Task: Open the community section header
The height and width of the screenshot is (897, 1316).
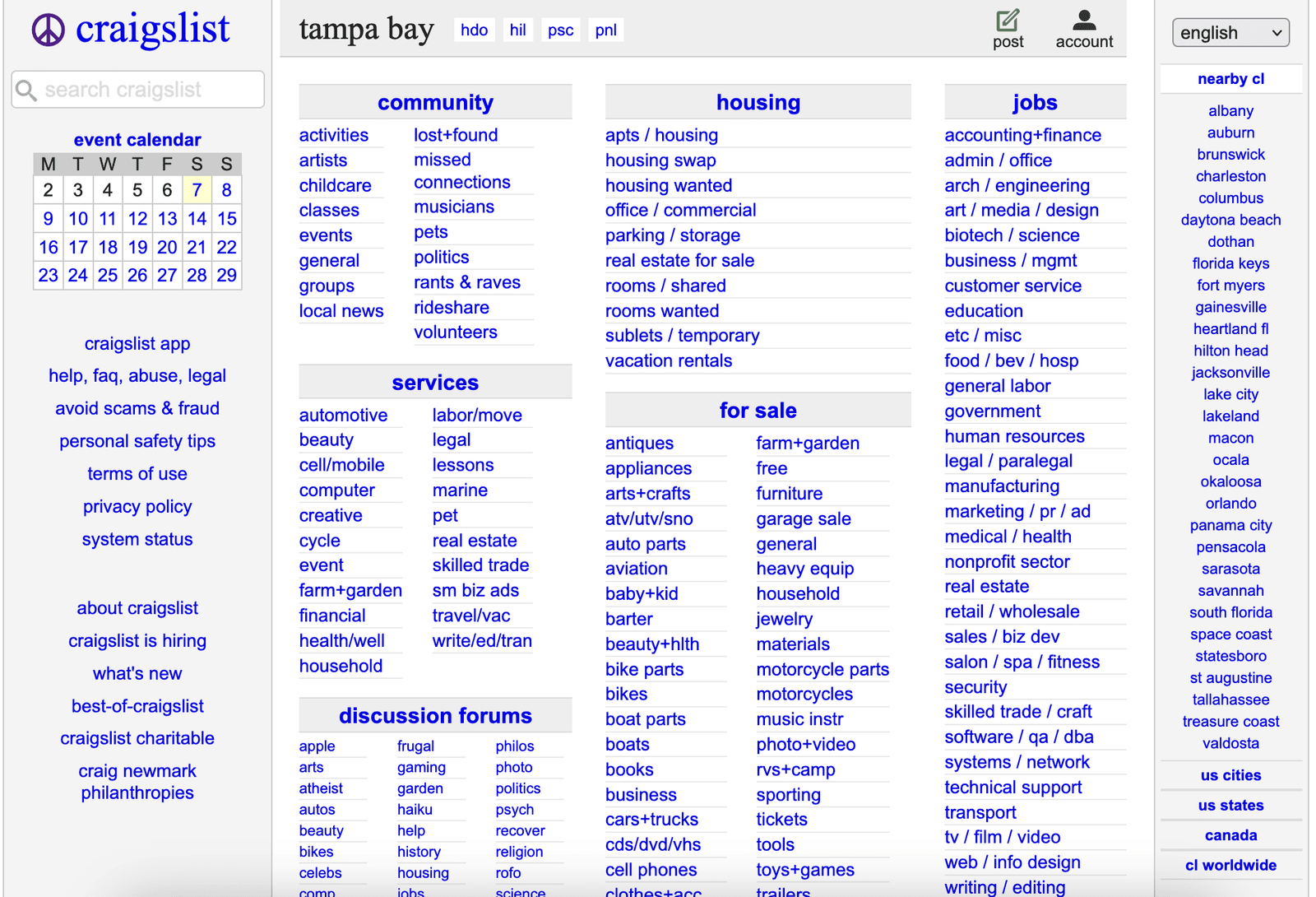Action: 435,103
